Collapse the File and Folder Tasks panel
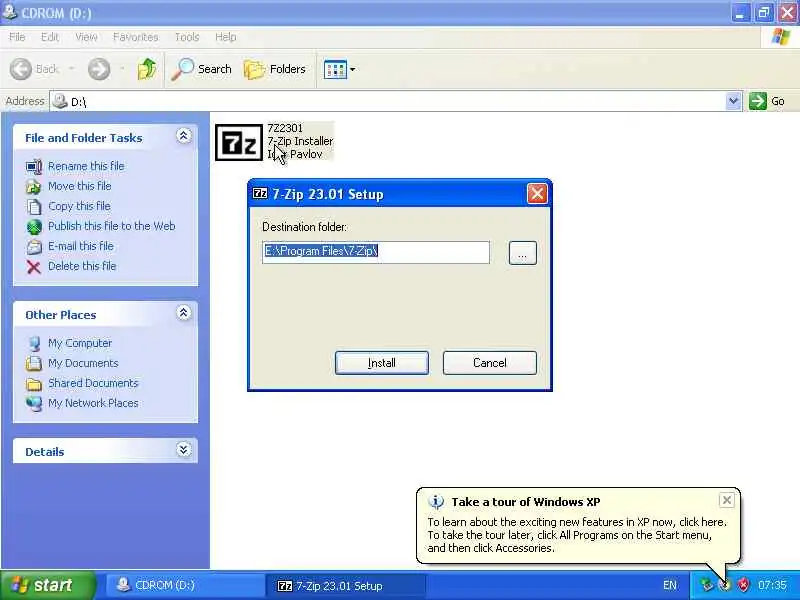This screenshot has height=600, width=800. click(184, 136)
